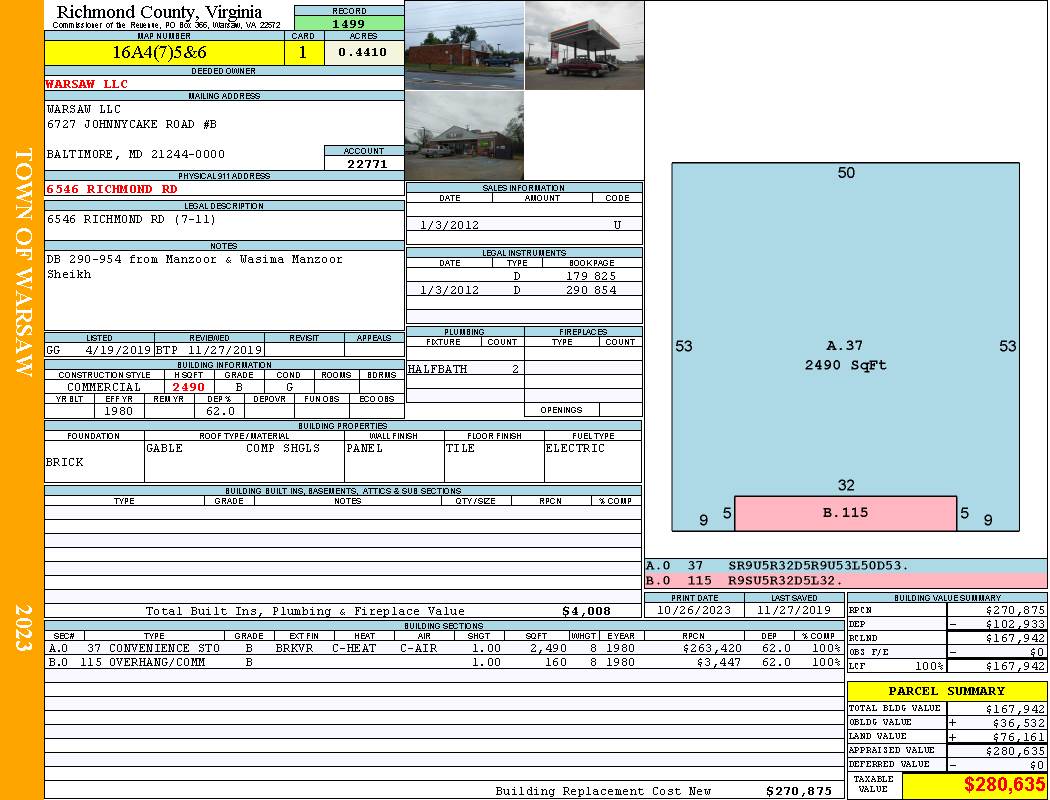The height and width of the screenshot is (800, 1050).
Task: Select the B.0 overhang/comm section row
Action: coord(440,662)
